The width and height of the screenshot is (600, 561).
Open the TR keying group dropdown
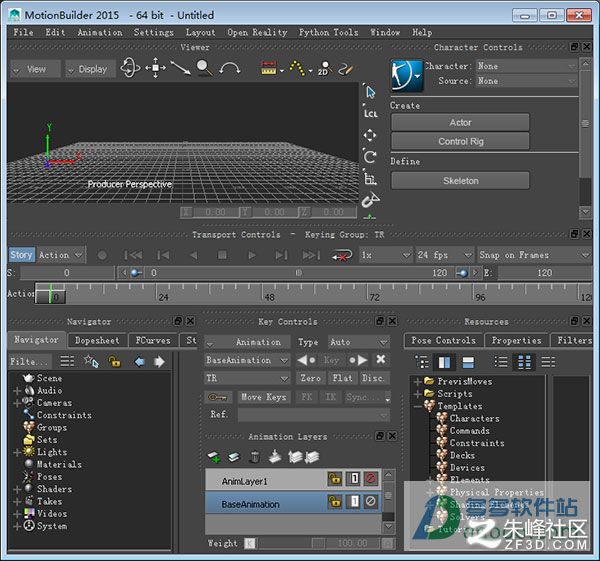(x=247, y=378)
